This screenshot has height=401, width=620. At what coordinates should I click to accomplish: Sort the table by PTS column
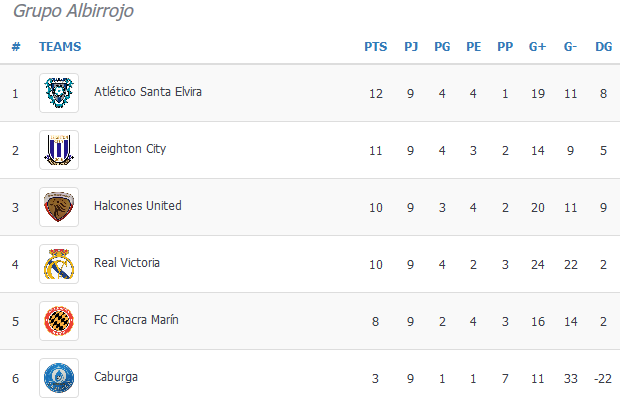(x=376, y=47)
